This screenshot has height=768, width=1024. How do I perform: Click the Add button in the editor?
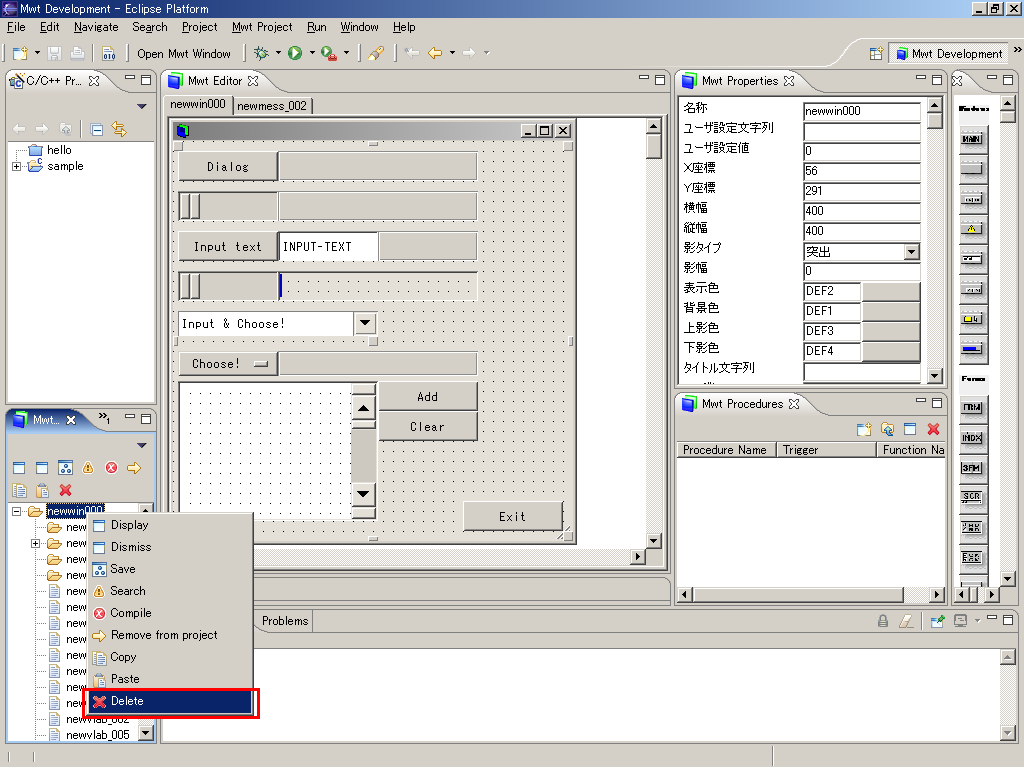(x=428, y=396)
